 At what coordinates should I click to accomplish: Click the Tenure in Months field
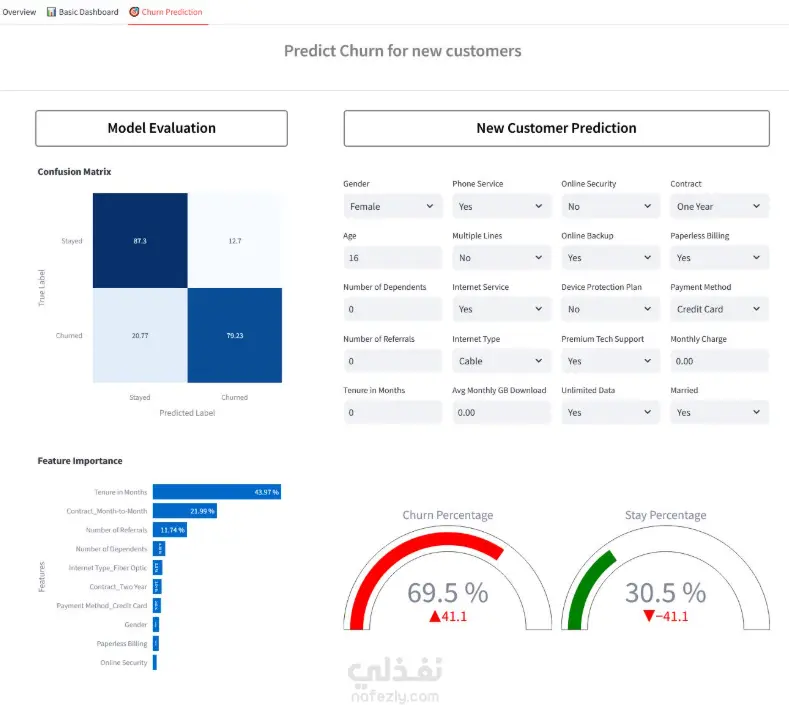(x=392, y=412)
